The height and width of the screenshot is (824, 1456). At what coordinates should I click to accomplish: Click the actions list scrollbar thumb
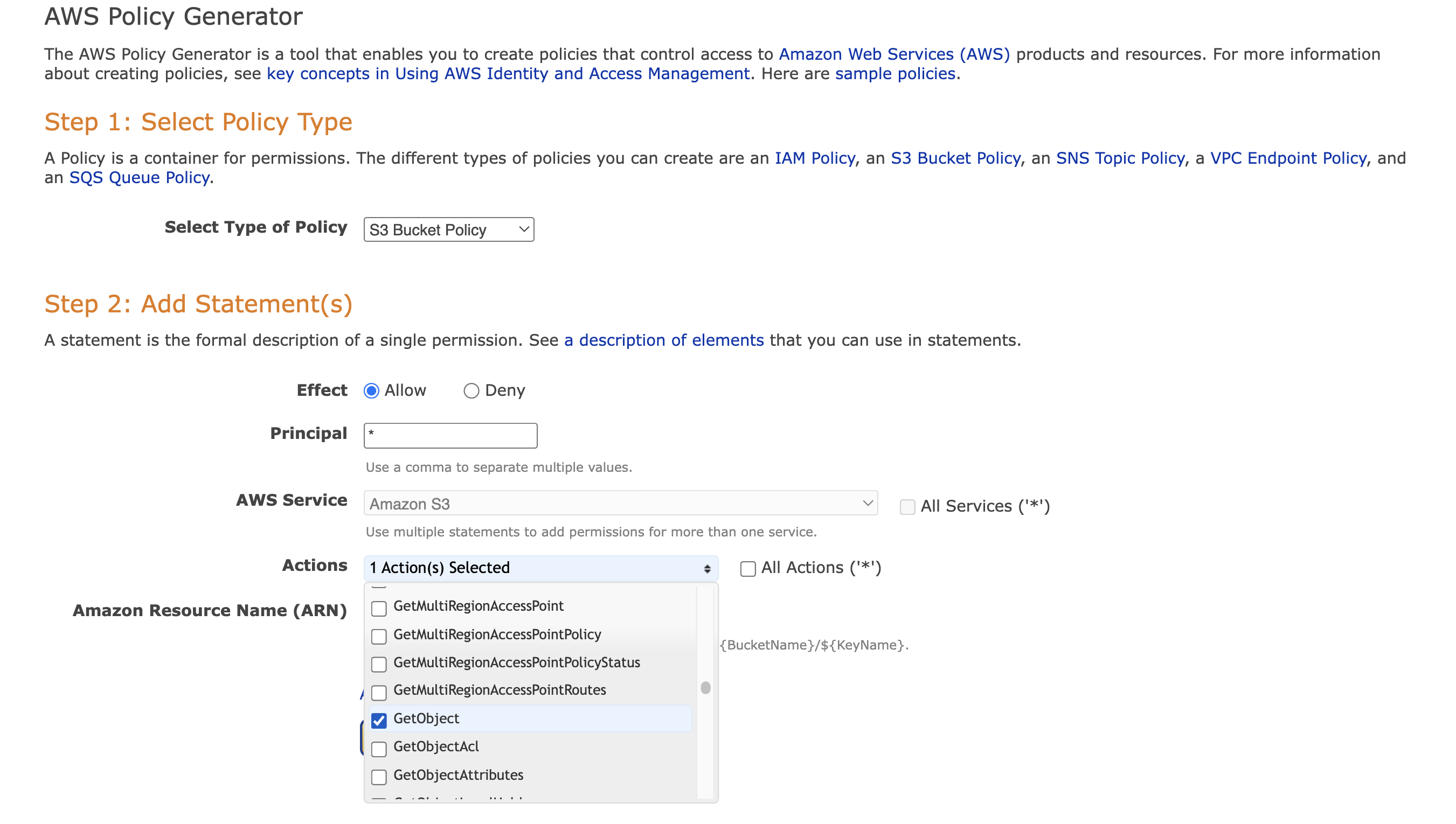point(705,688)
